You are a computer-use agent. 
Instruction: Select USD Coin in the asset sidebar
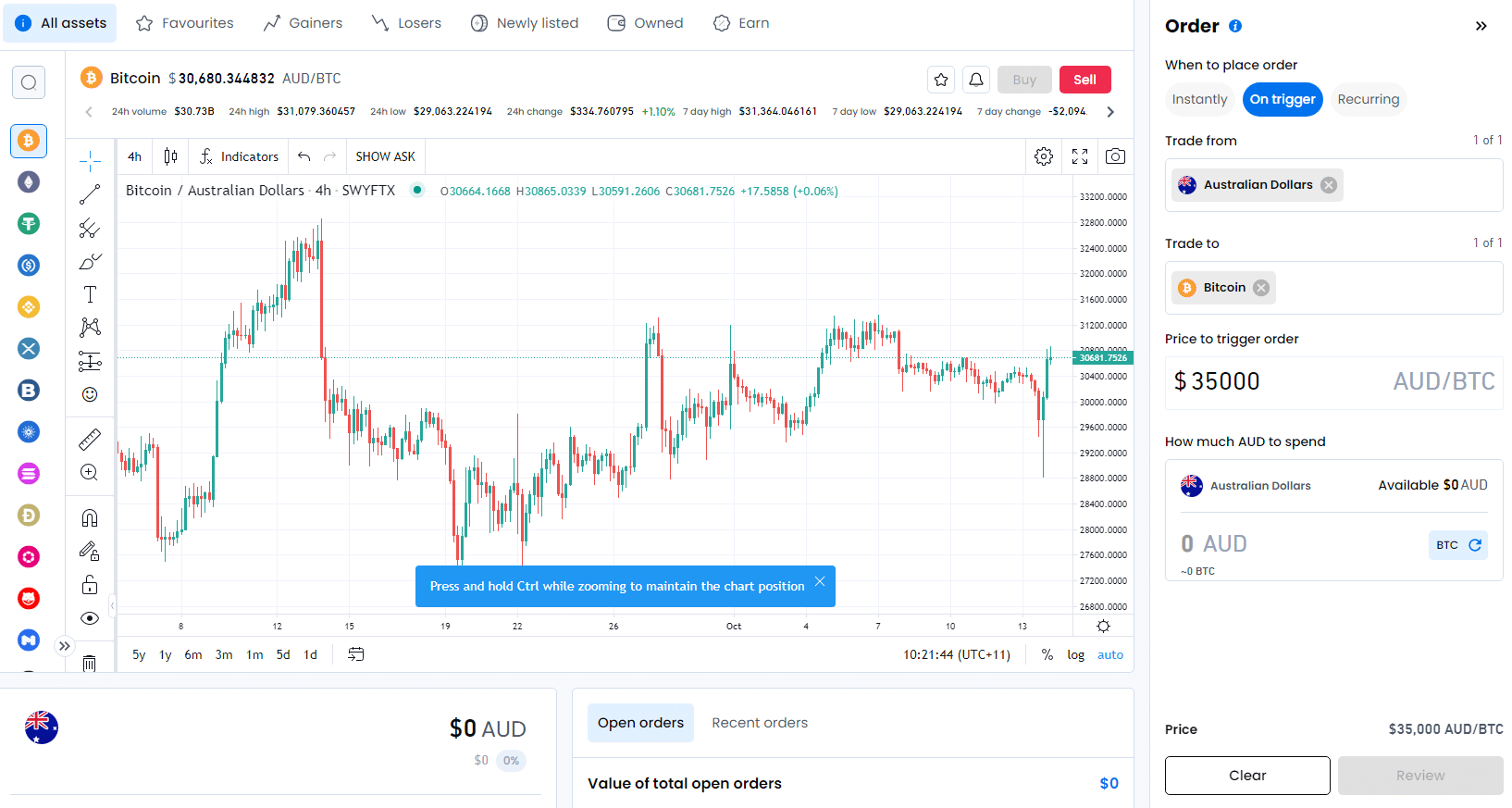tap(29, 266)
